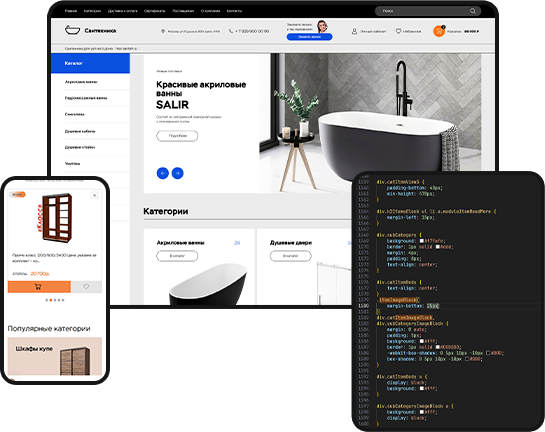Image resolution: width=545 pixels, height=432 pixels.
Task: Click margin-bottom value on line 1580
Action: click(433, 306)
